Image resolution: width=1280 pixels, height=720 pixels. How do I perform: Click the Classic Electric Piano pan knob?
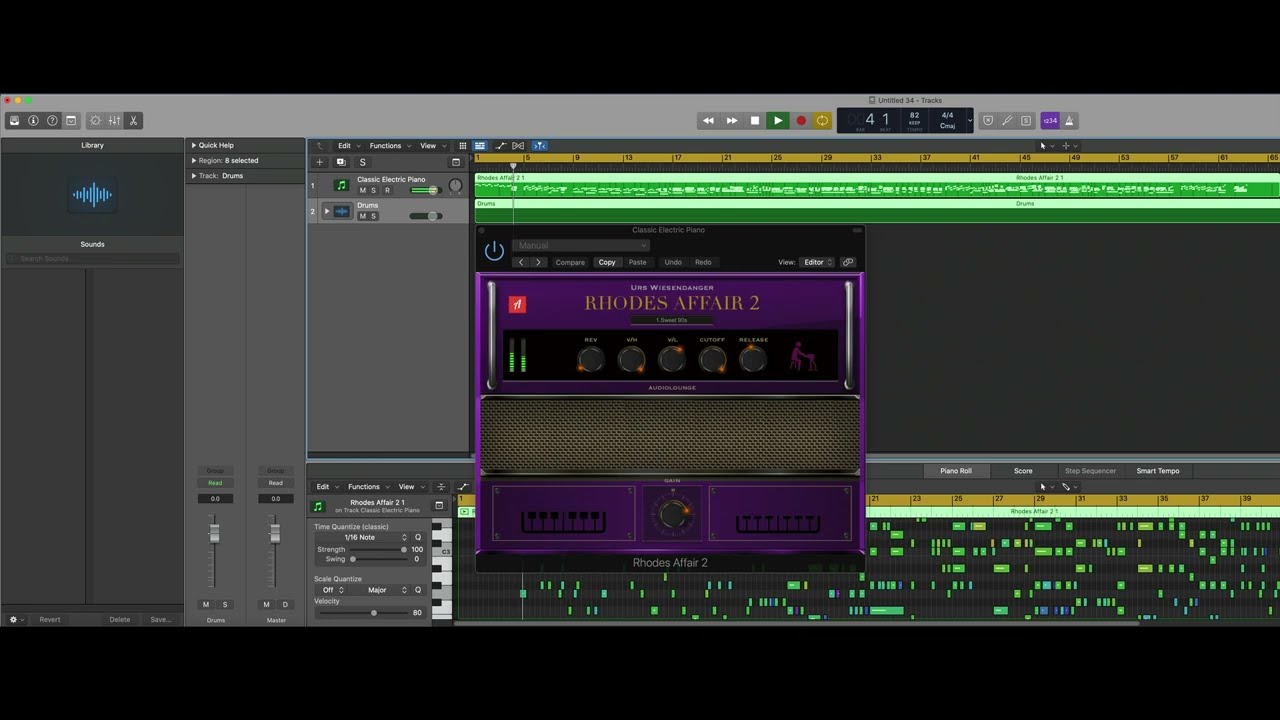(455, 186)
